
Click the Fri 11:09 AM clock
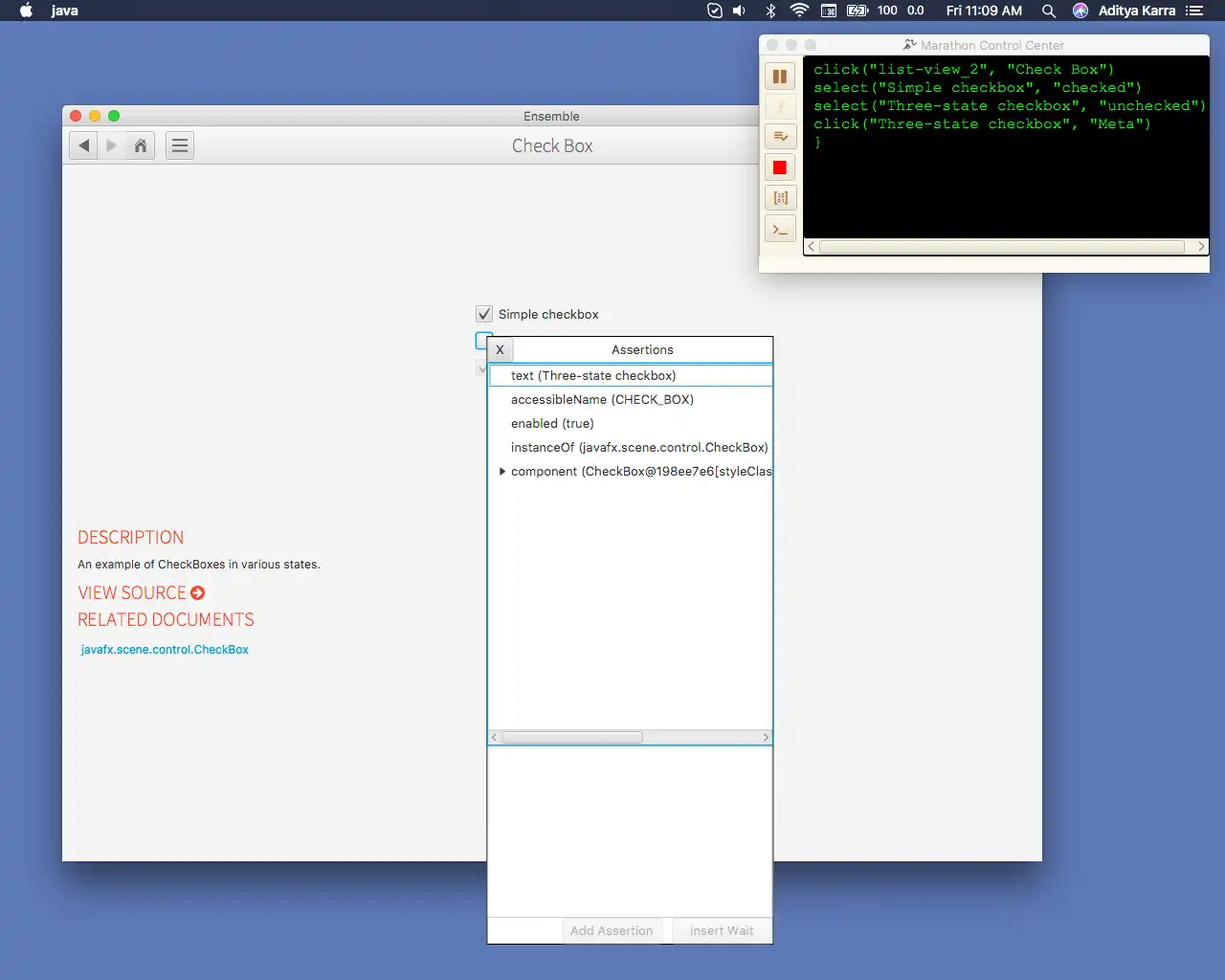(x=984, y=11)
